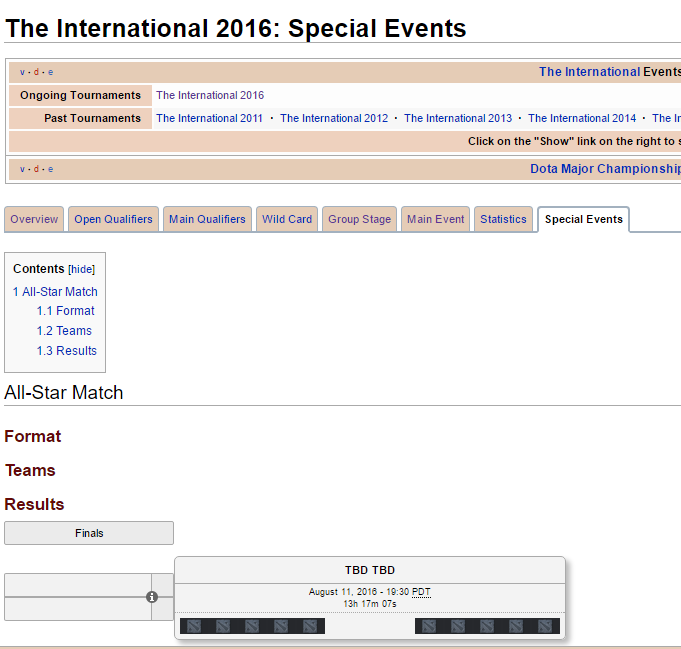The height and width of the screenshot is (649, 681).
Task: Click fifth hero slot of right team
Action: (x=545, y=626)
